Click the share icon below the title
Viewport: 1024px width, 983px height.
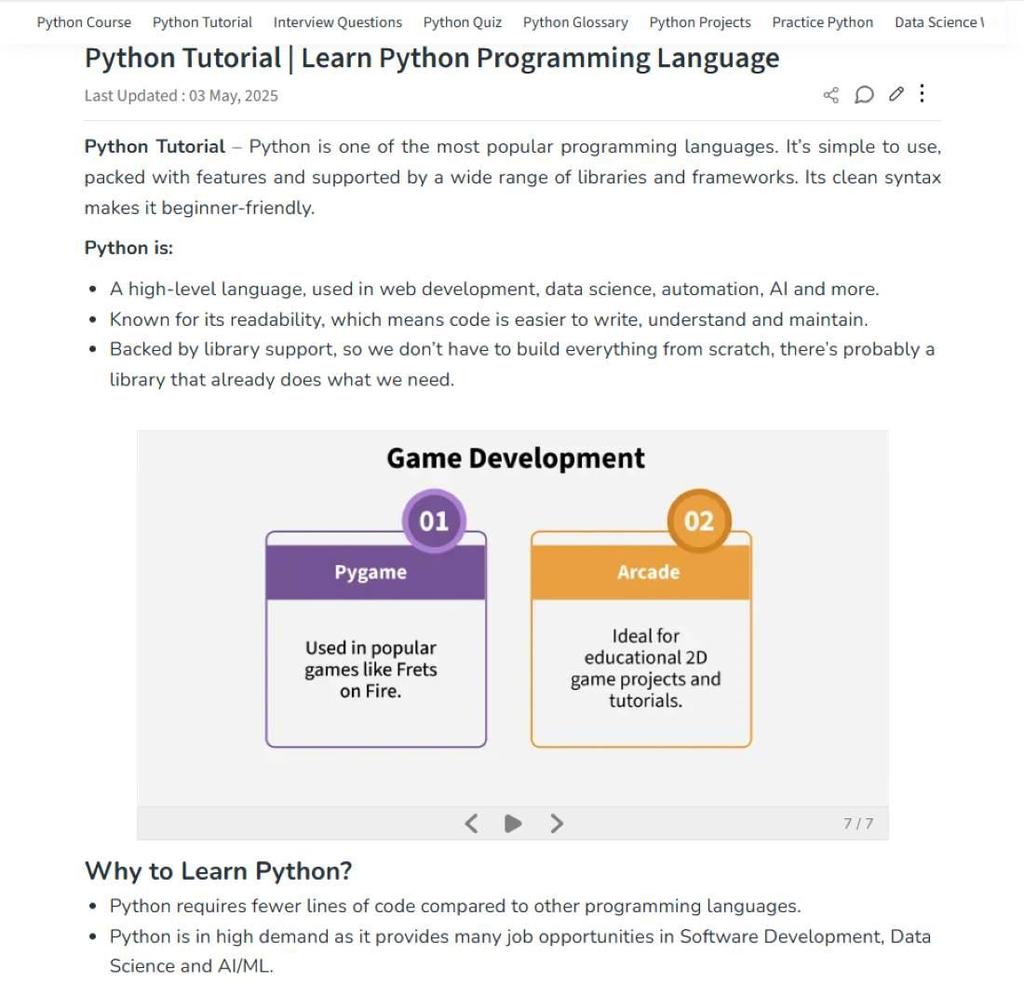point(831,95)
